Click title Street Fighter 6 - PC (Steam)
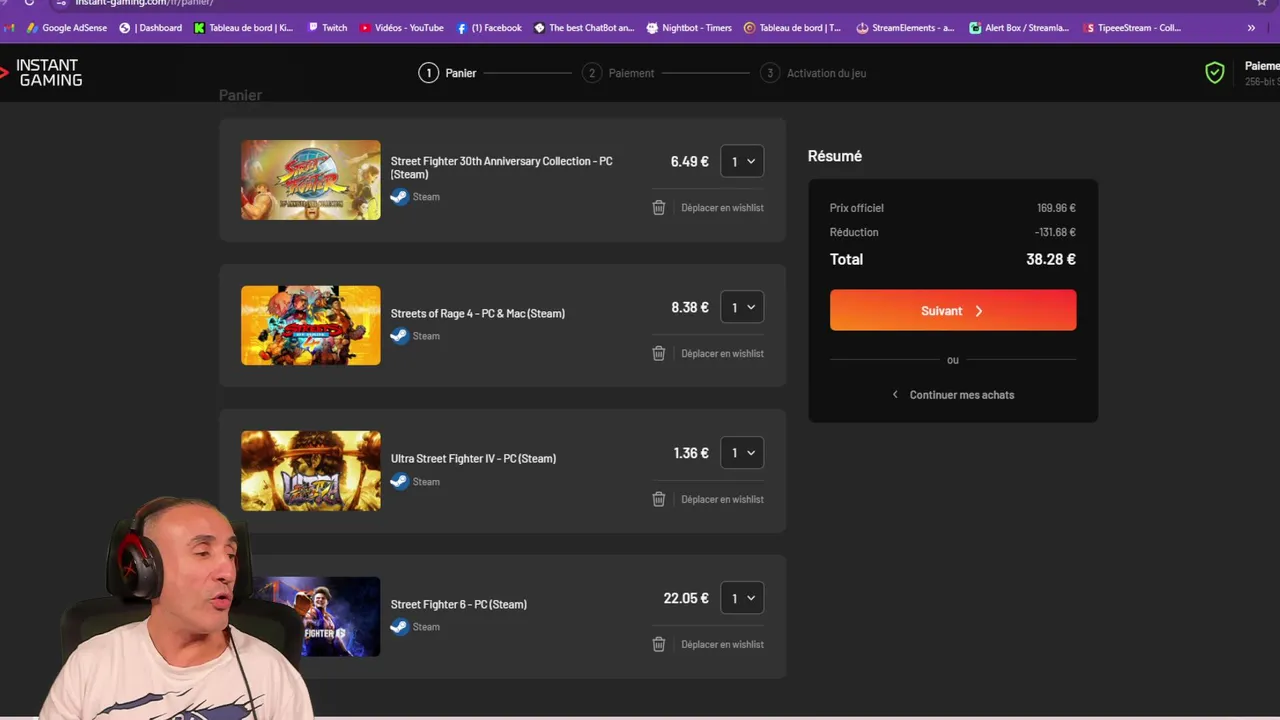The image size is (1280, 720). [x=458, y=604]
